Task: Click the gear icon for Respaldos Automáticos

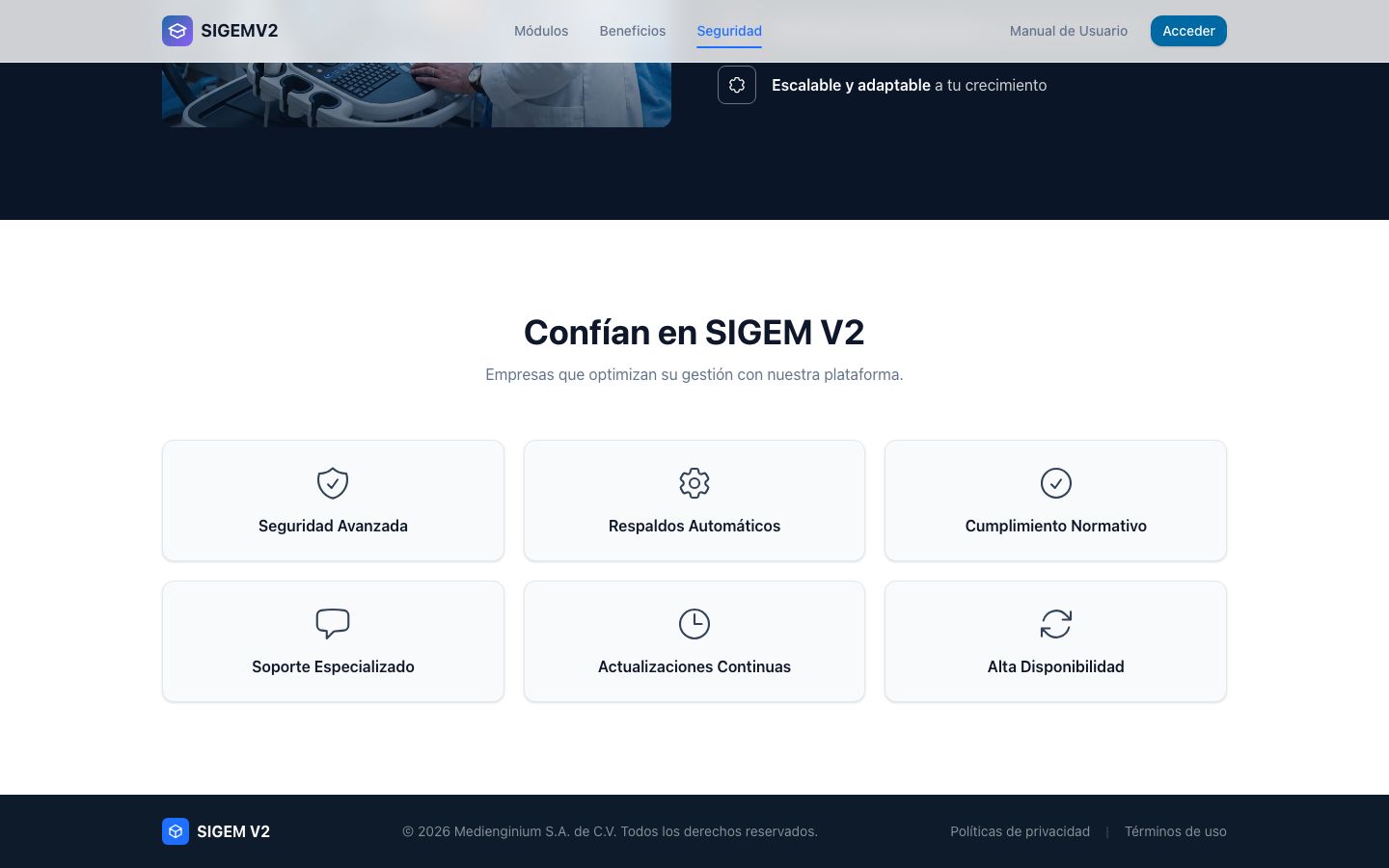Action: (x=694, y=483)
